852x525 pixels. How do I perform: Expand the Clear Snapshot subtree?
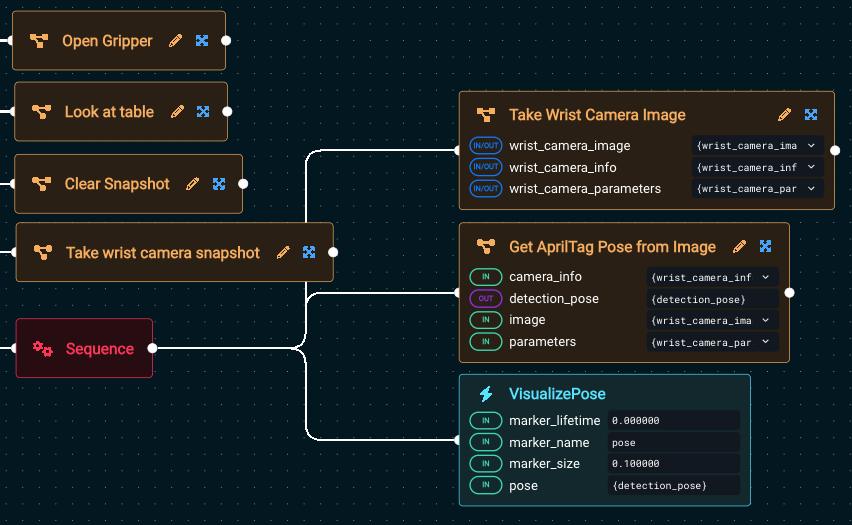[x=219, y=184]
